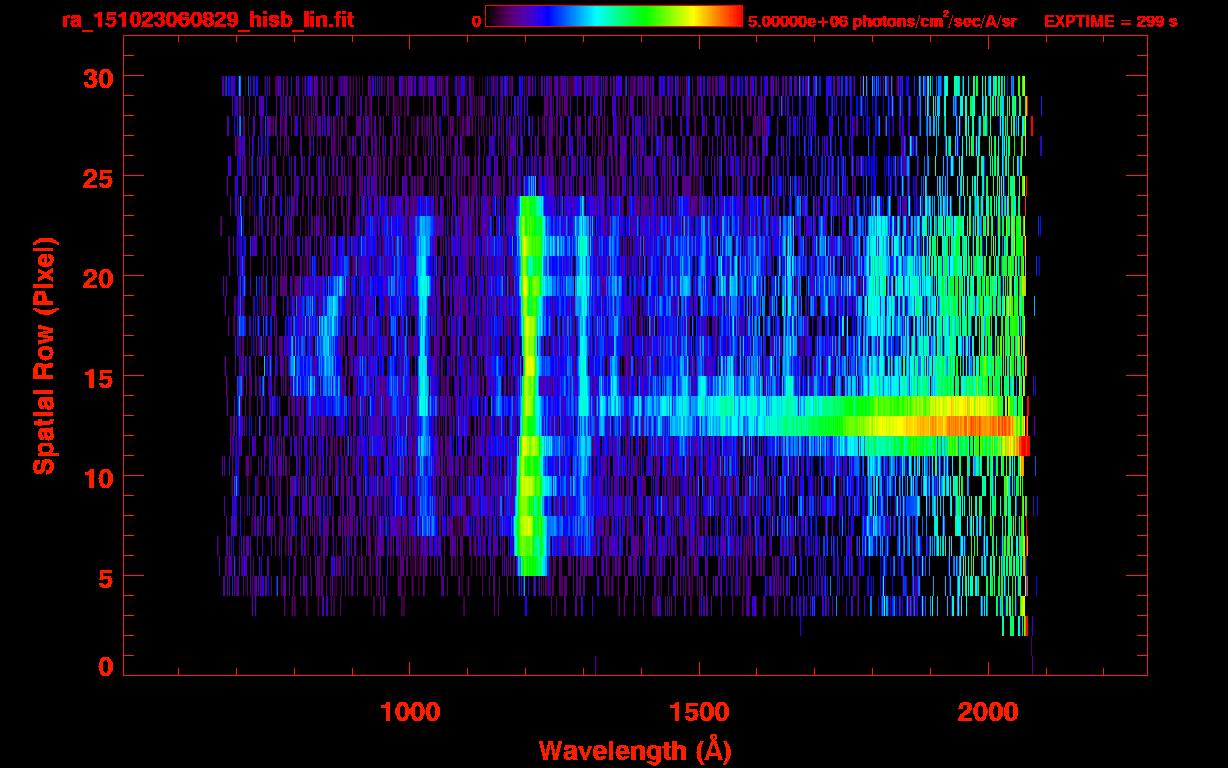The image size is (1228, 768).
Task: Click the bright vertical emission line near 1200 Å
Action: 529,385
